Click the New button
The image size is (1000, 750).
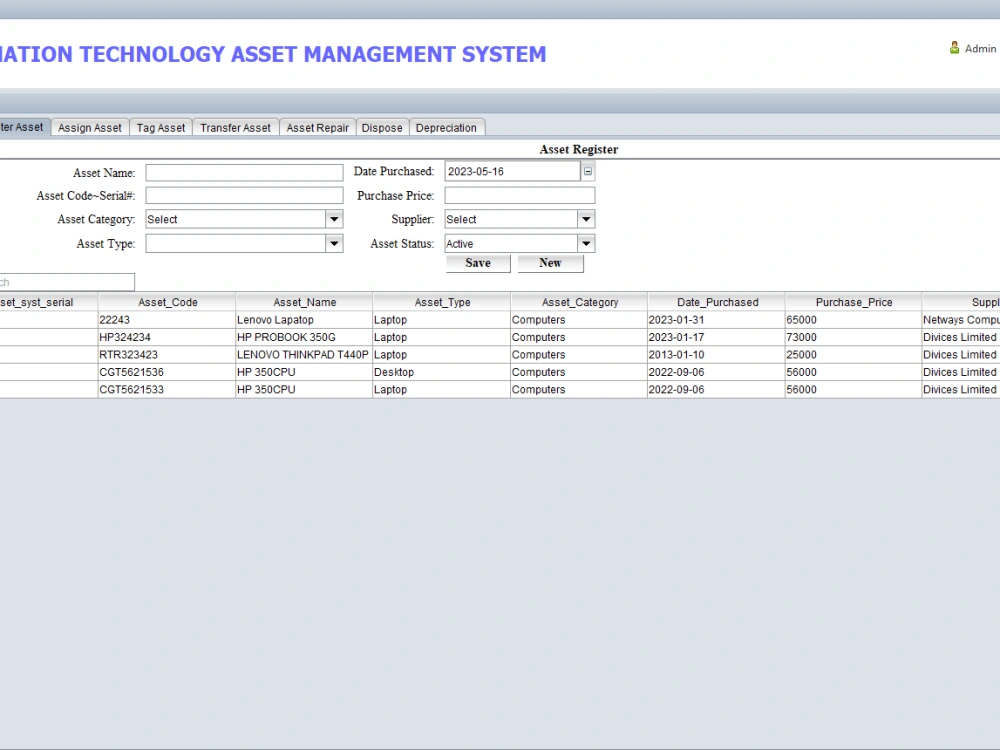[x=550, y=263]
